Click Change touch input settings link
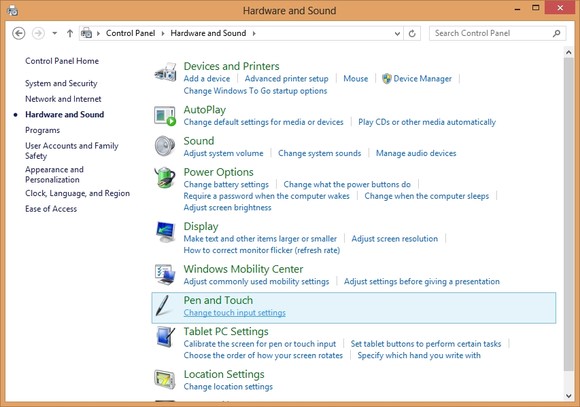The height and width of the screenshot is (407, 580). click(235, 313)
